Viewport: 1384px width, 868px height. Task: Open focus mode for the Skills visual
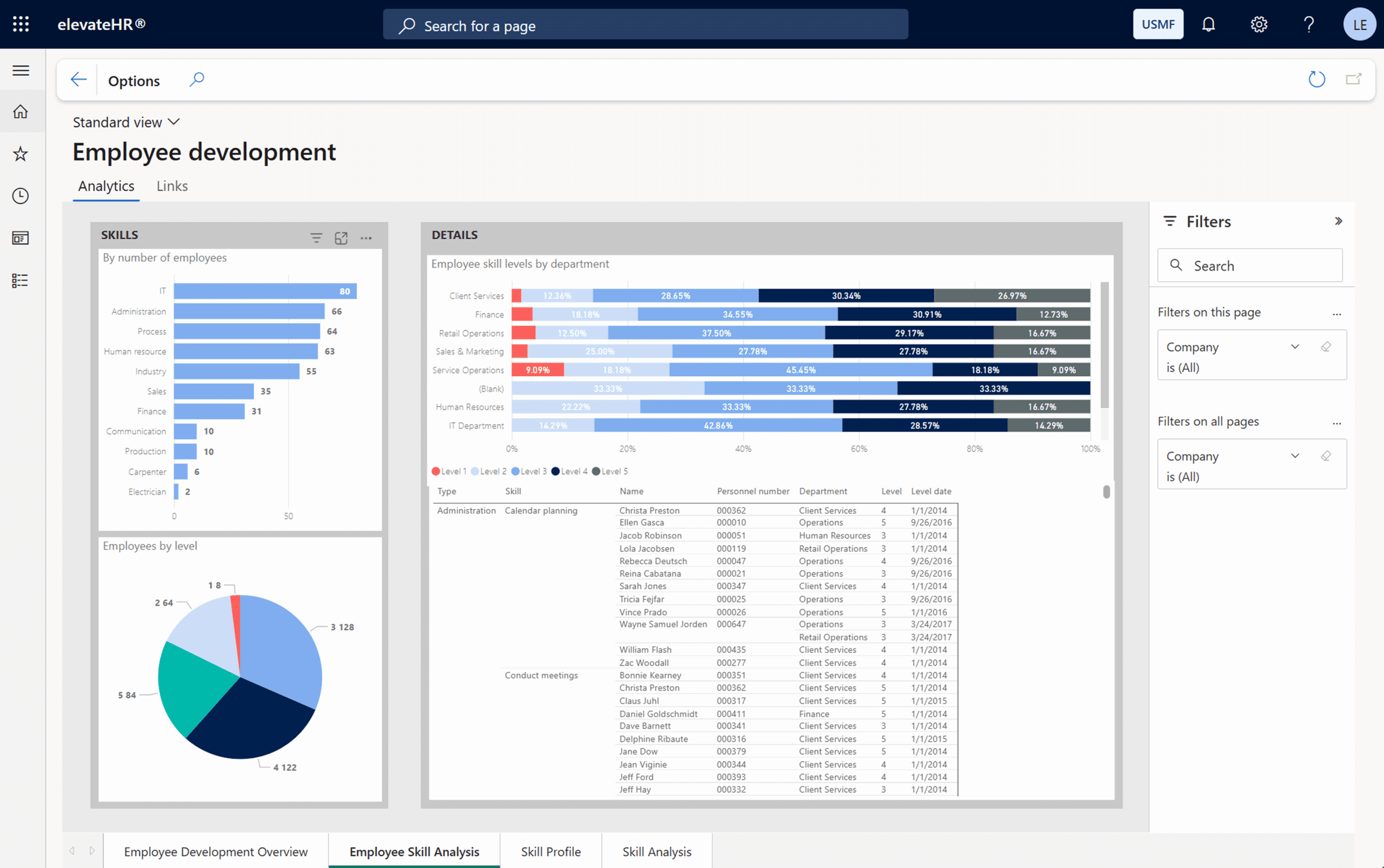click(x=341, y=238)
